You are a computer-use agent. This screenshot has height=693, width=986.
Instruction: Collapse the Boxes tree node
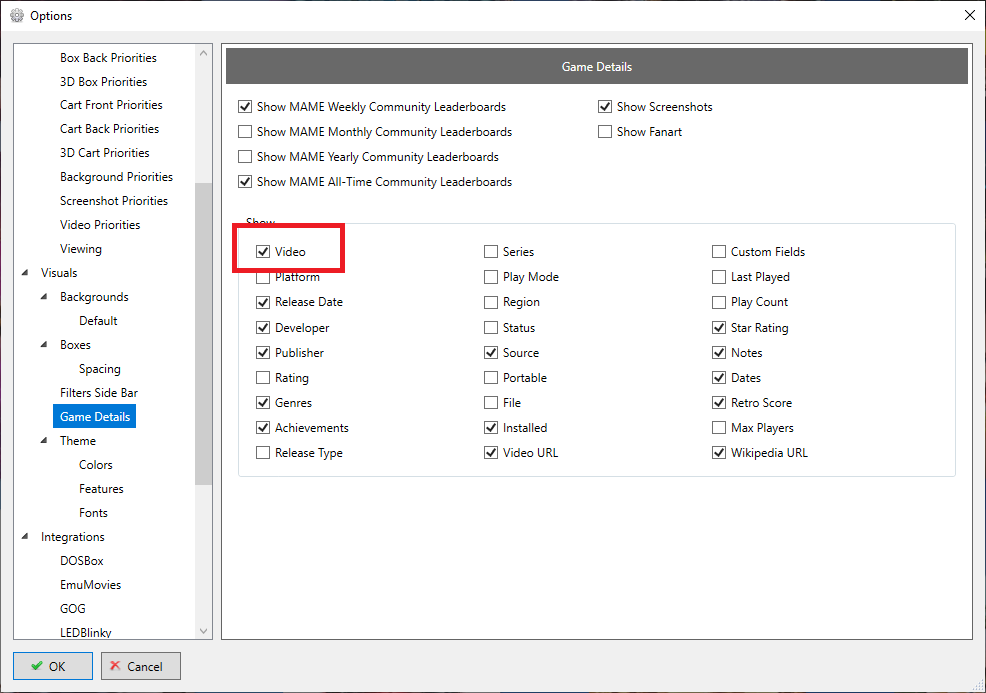tap(44, 345)
